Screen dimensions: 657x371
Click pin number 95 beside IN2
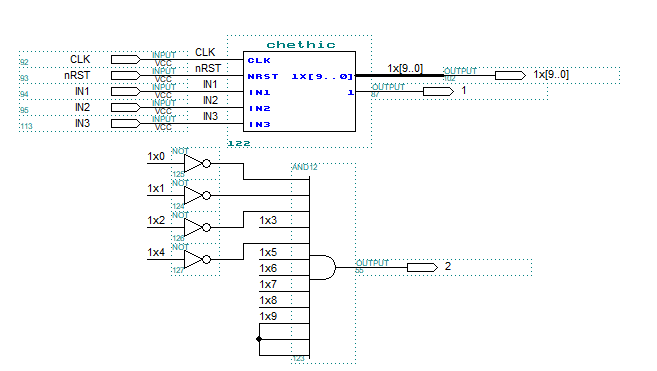pyautogui.click(x=24, y=110)
